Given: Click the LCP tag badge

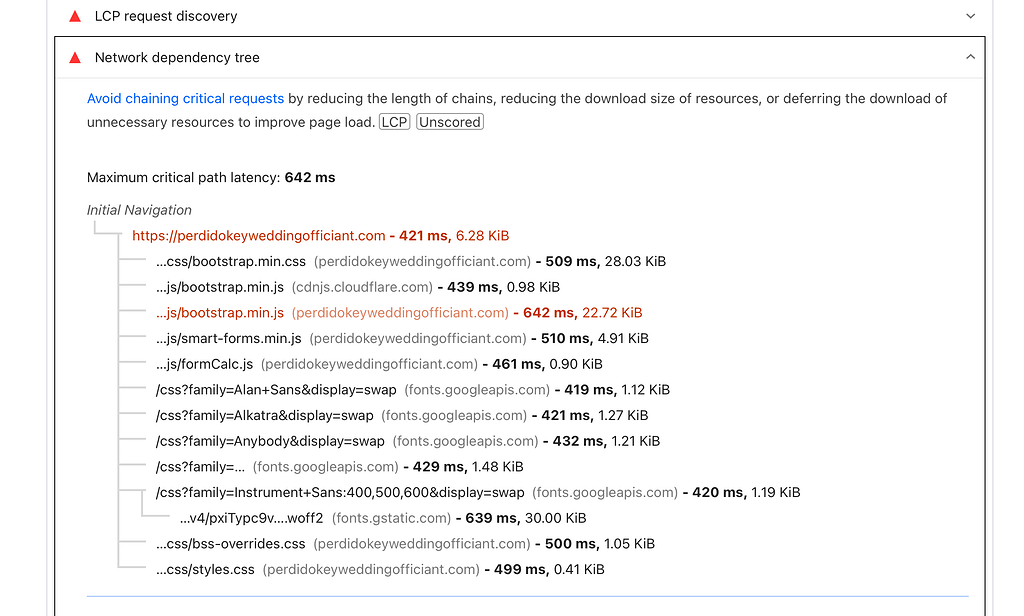Looking at the screenshot, I should coord(394,122).
